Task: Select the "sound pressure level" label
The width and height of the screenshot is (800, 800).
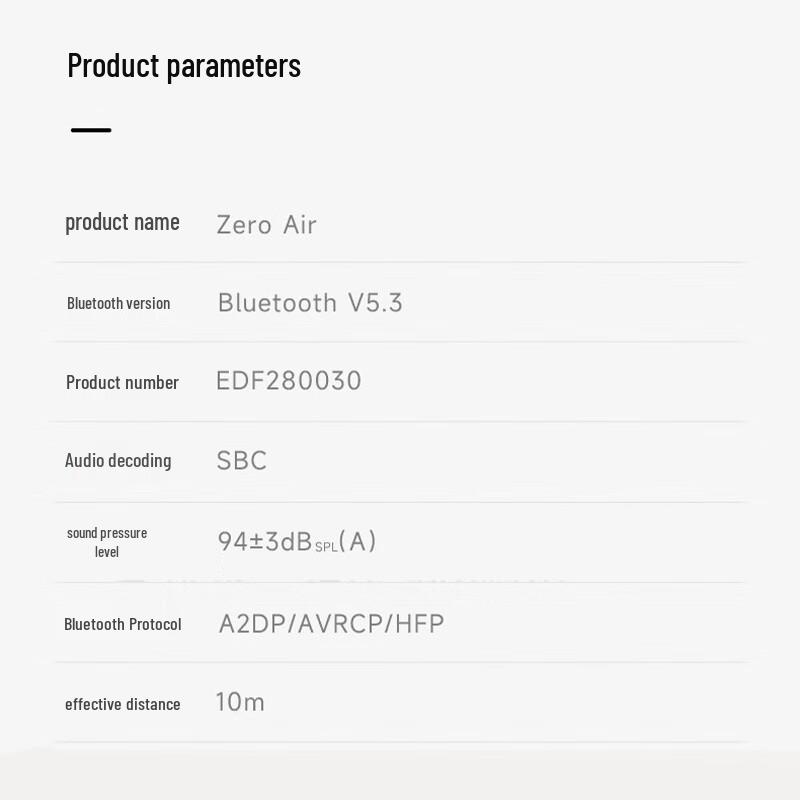Action: tap(107, 542)
